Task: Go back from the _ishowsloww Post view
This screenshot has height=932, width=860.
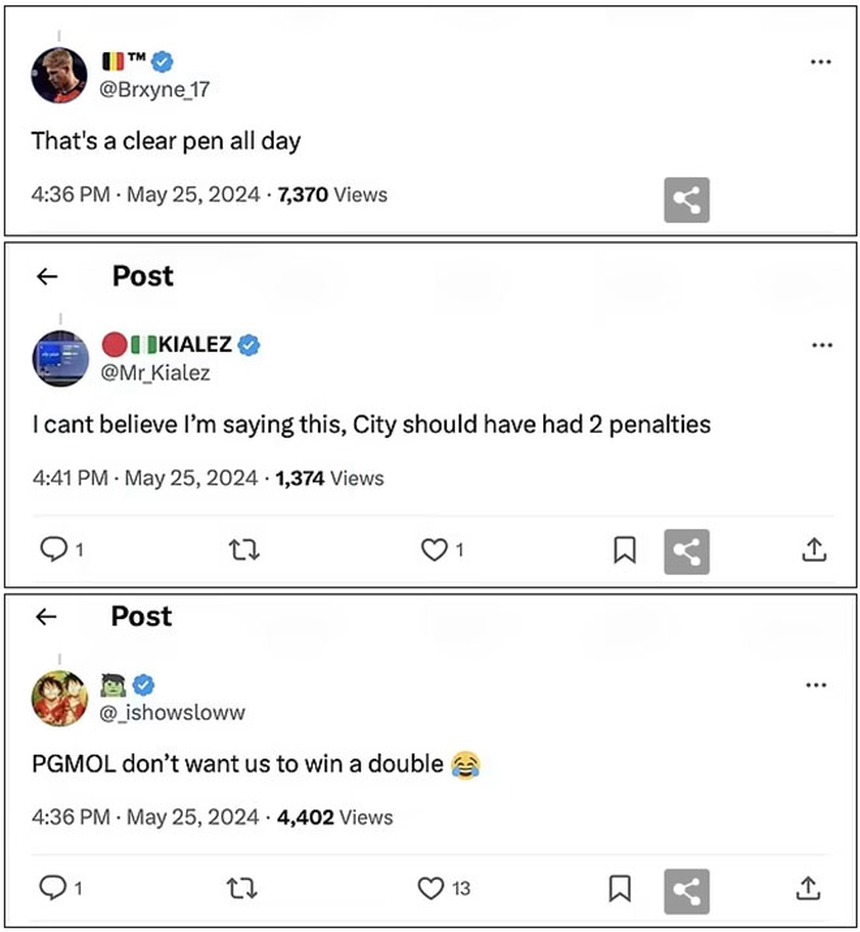Action: pyautogui.click(x=46, y=617)
